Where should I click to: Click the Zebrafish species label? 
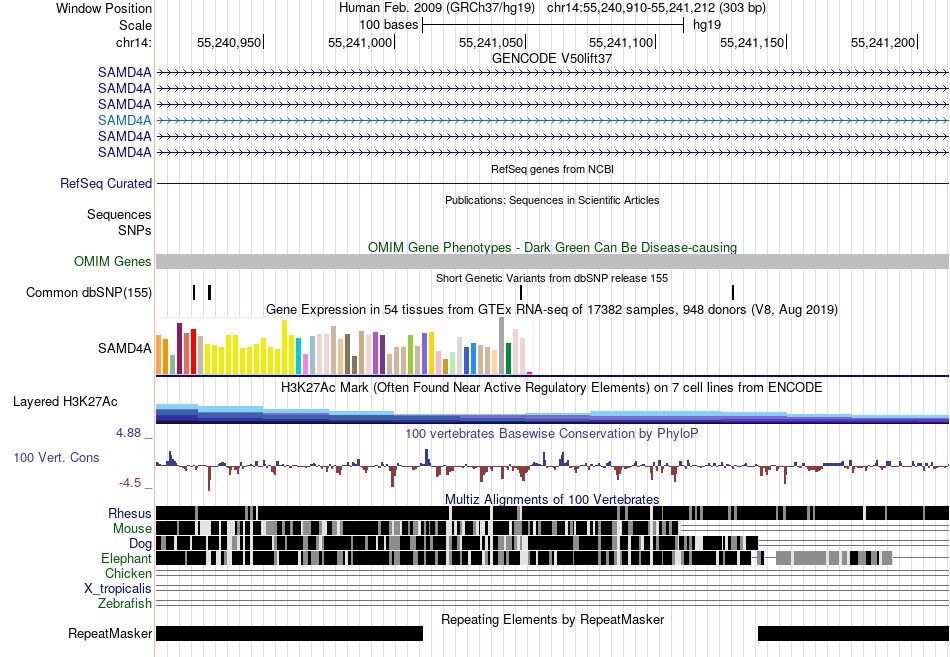pyautogui.click(x=125, y=604)
